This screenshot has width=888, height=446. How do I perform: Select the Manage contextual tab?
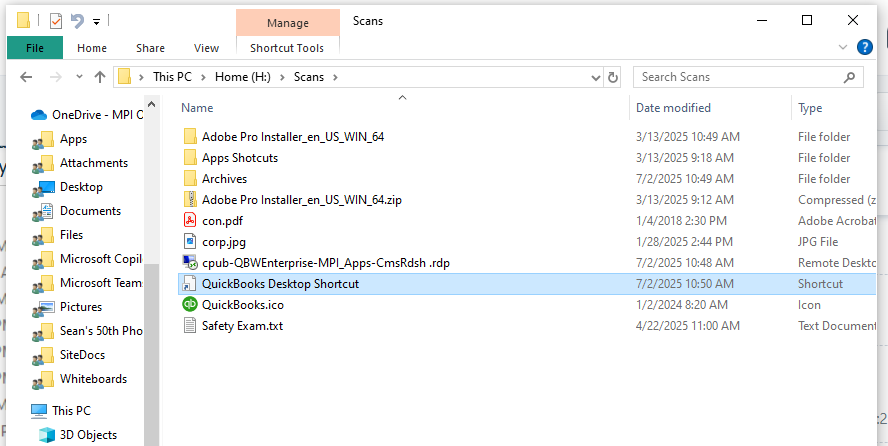[x=288, y=23]
